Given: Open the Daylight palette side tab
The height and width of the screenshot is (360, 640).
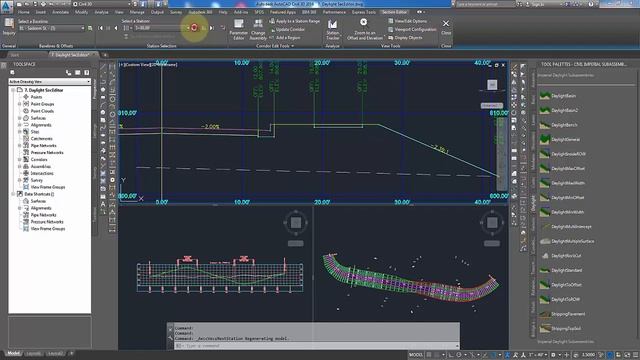Looking at the screenshot, I should (x=533, y=203).
